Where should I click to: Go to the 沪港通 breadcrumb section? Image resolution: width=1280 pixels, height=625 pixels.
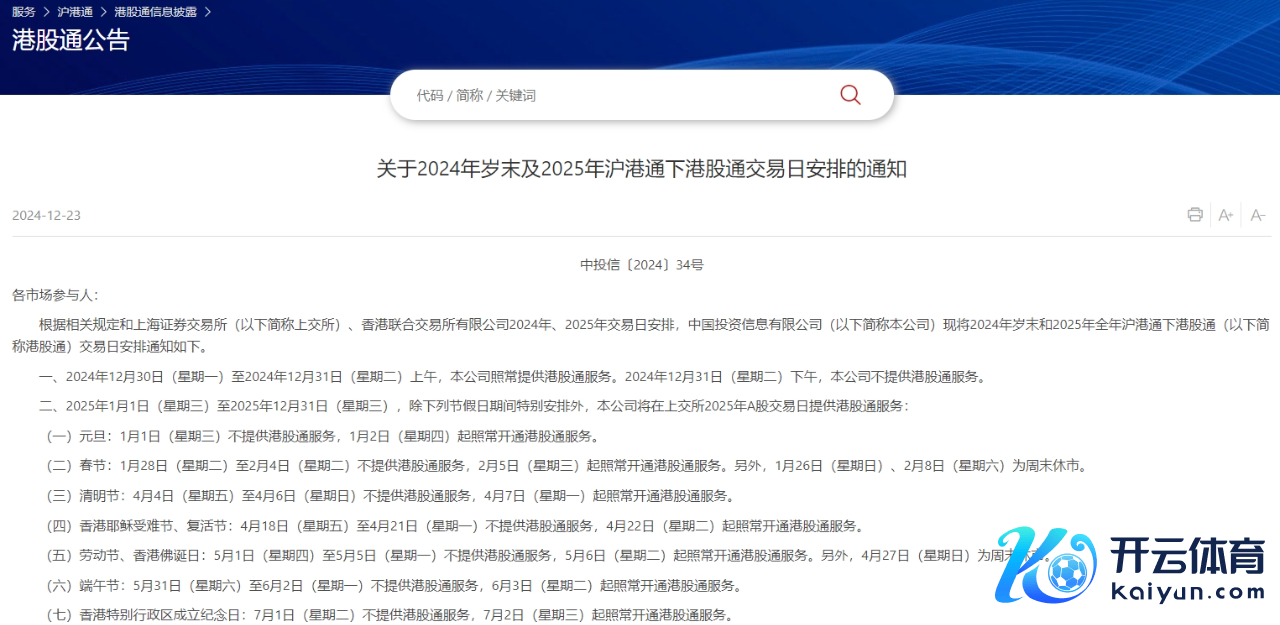(75, 12)
